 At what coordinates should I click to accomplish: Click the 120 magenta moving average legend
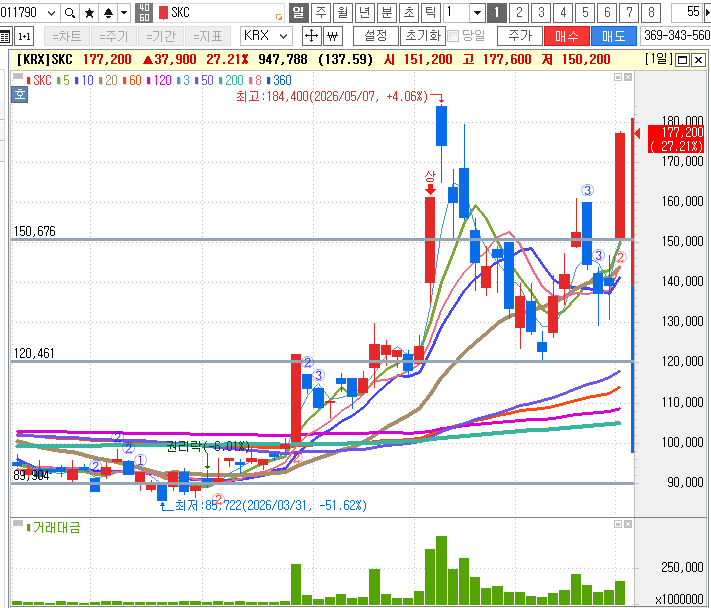click(159, 81)
